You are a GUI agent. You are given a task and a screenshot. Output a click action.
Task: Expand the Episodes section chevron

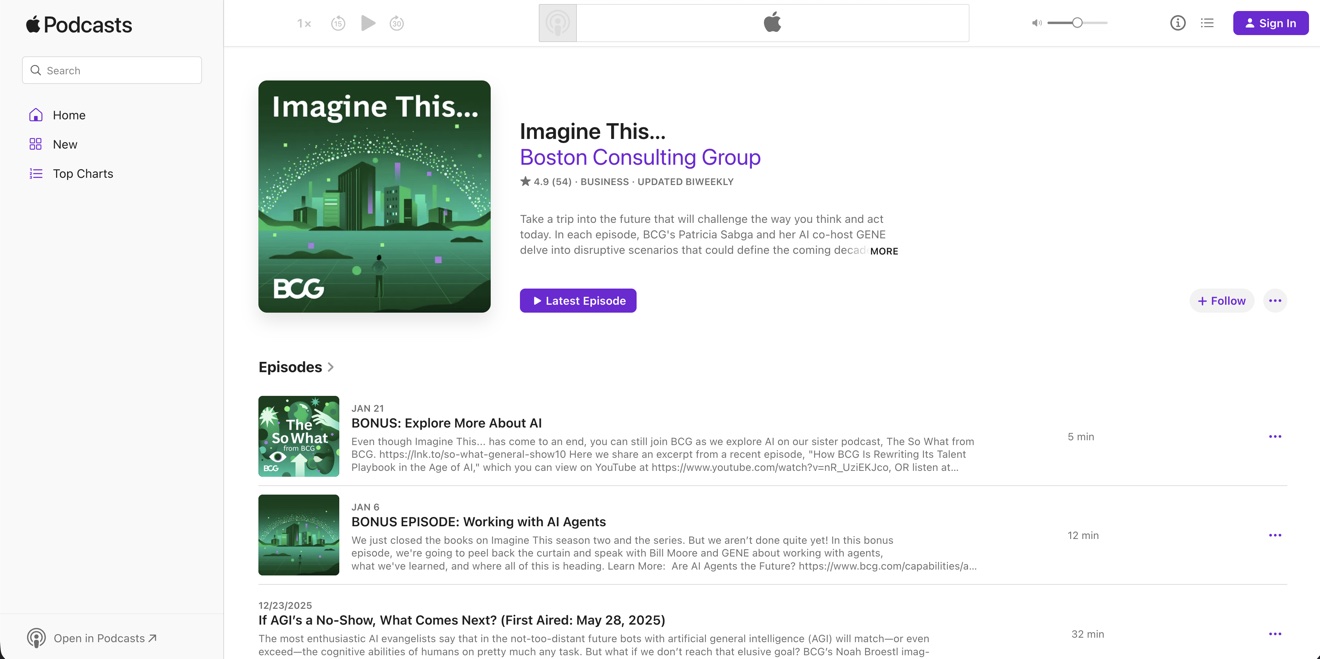pyautogui.click(x=330, y=367)
